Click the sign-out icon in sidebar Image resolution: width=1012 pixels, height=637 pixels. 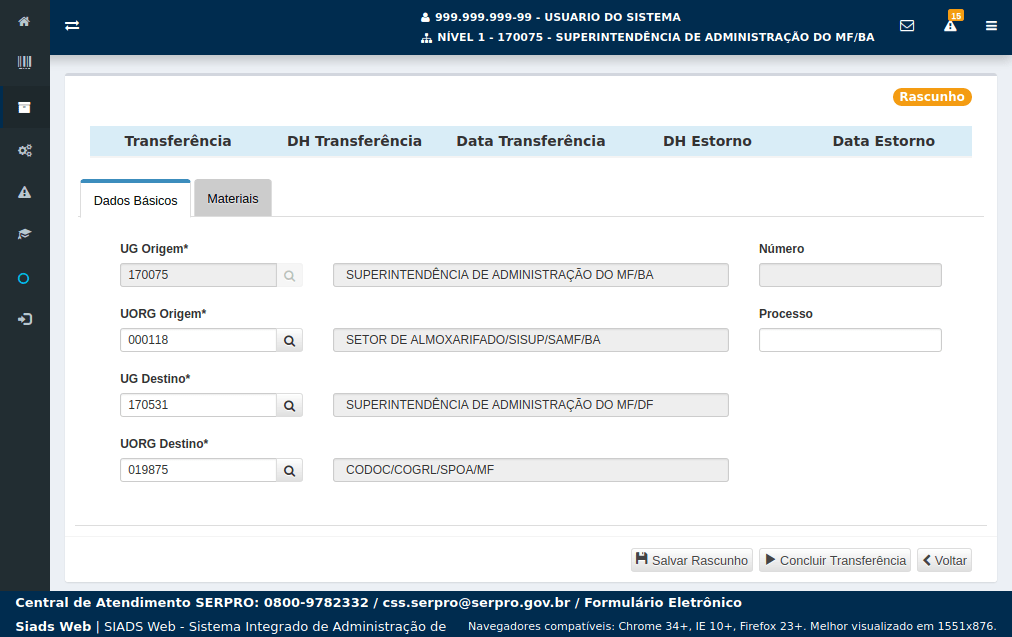[x=25, y=319]
